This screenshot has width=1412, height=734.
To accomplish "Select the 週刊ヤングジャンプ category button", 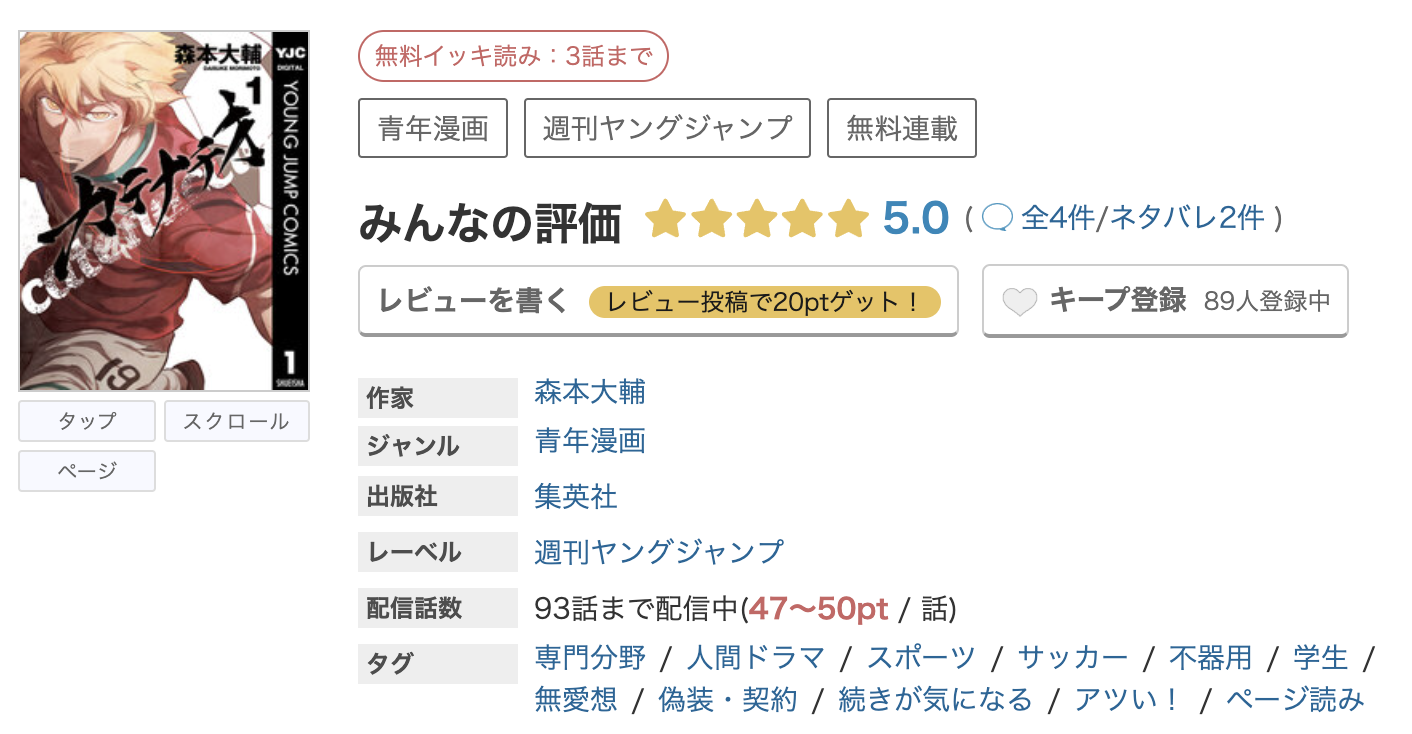I will click(x=666, y=128).
